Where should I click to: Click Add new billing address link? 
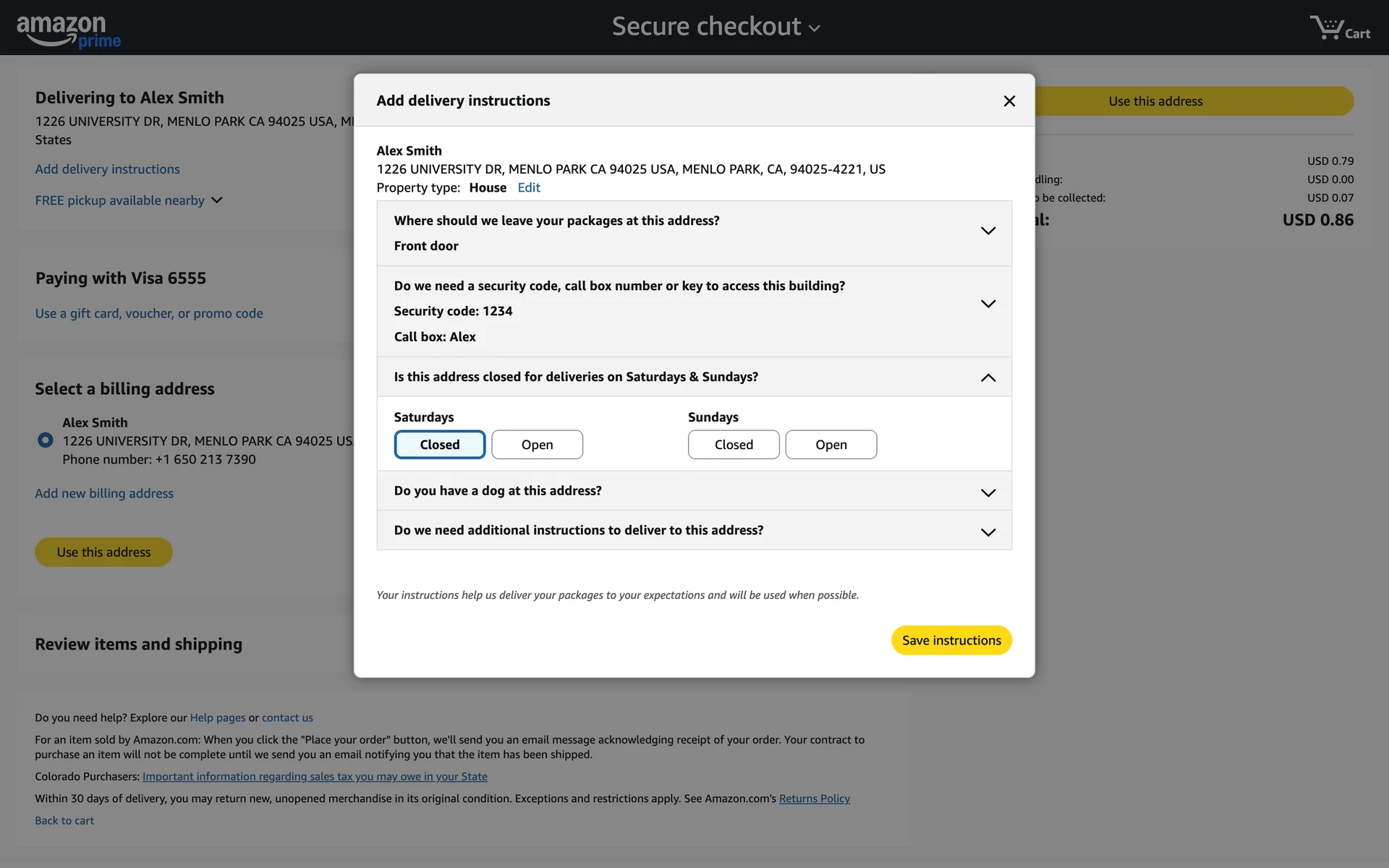pos(104,493)
